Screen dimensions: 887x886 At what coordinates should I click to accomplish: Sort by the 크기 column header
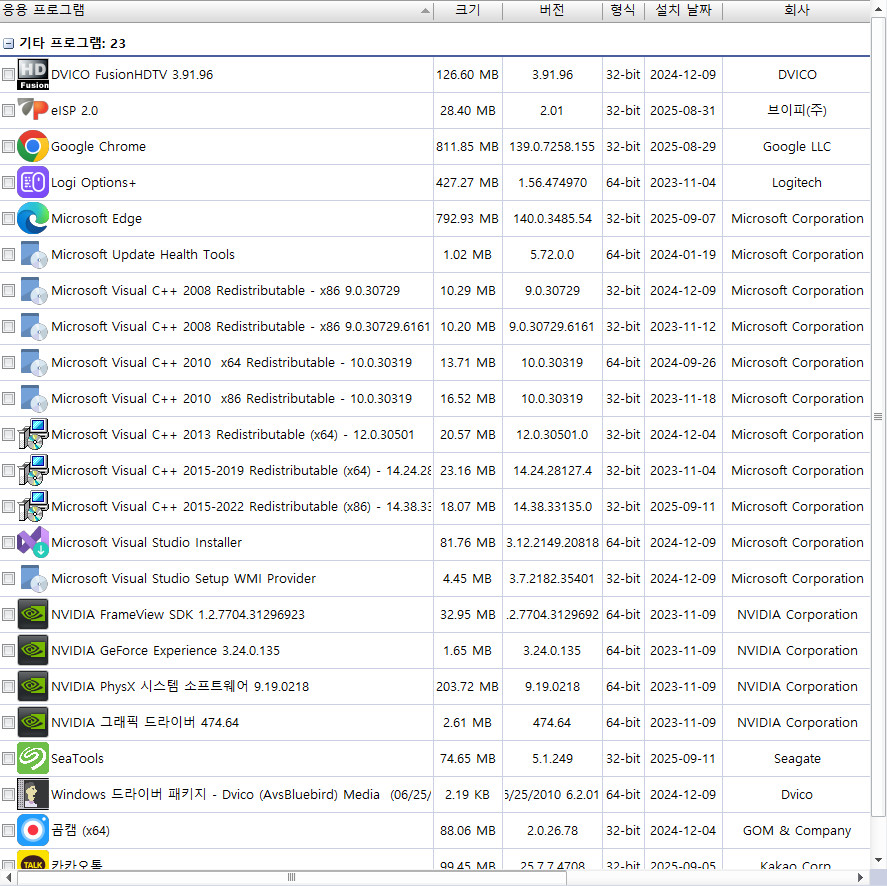click(468, 11)
